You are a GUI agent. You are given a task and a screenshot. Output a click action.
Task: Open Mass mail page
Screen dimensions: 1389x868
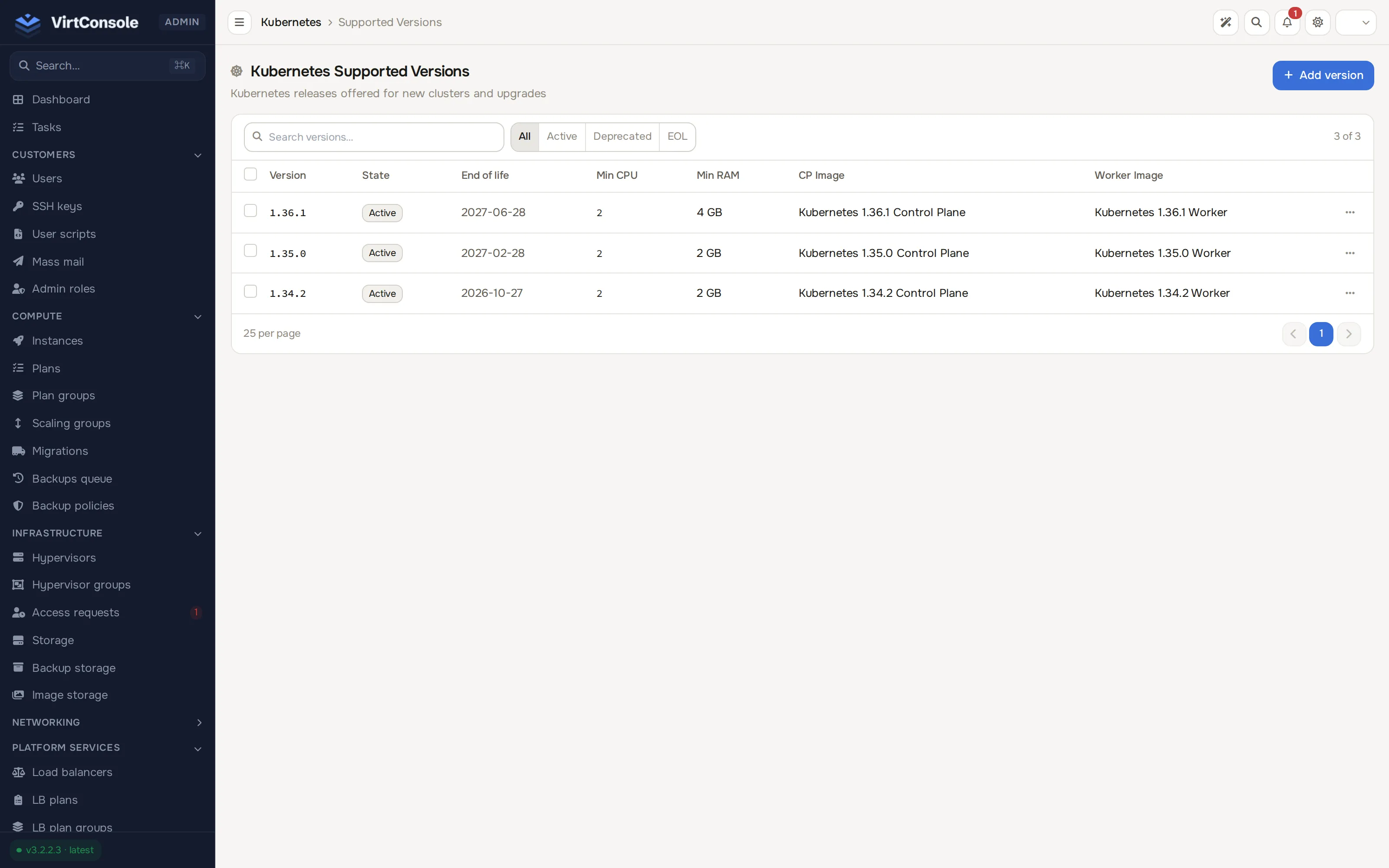pos(107,262)
